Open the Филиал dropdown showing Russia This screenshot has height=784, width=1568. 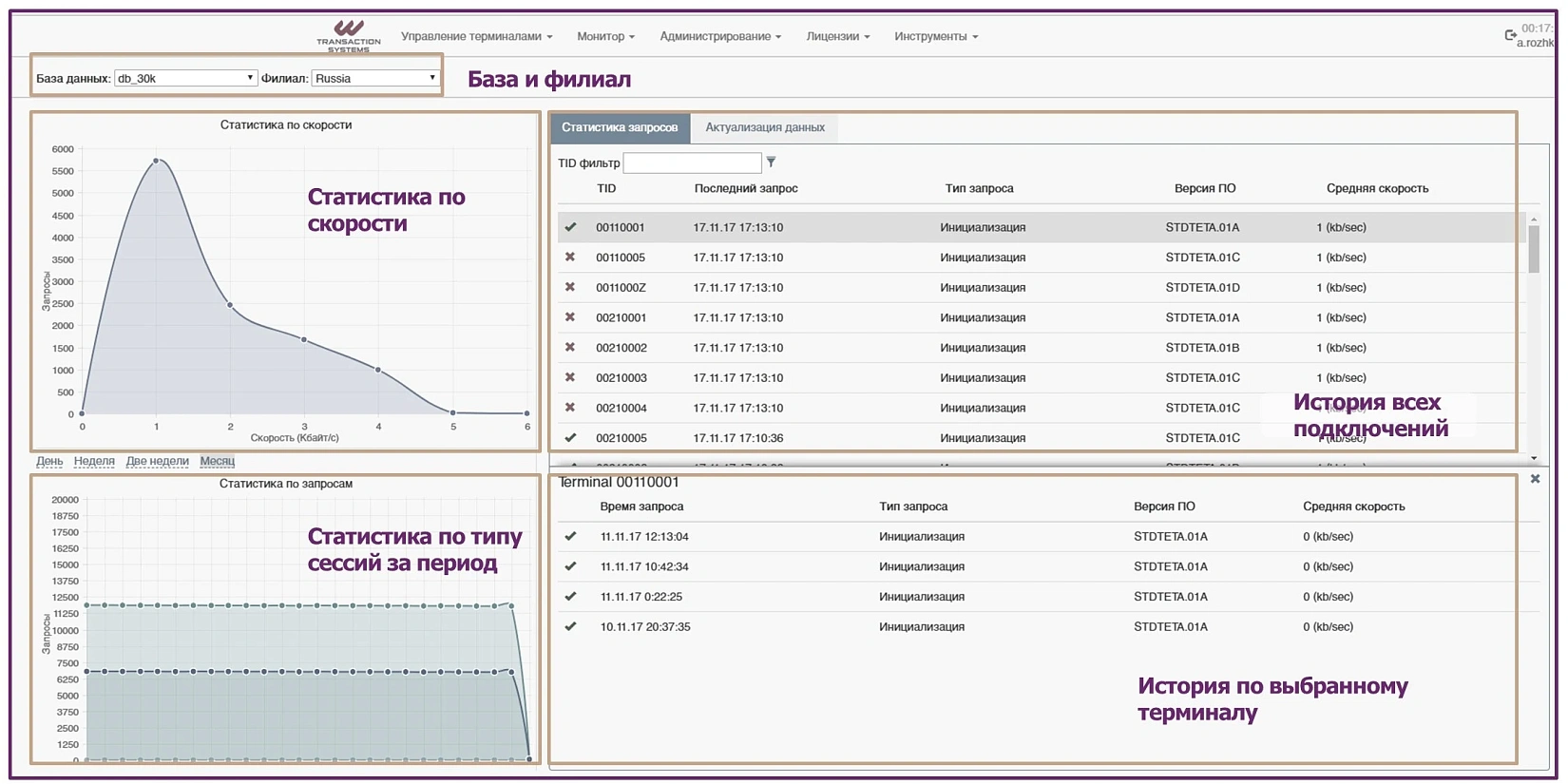coord(375,78)
